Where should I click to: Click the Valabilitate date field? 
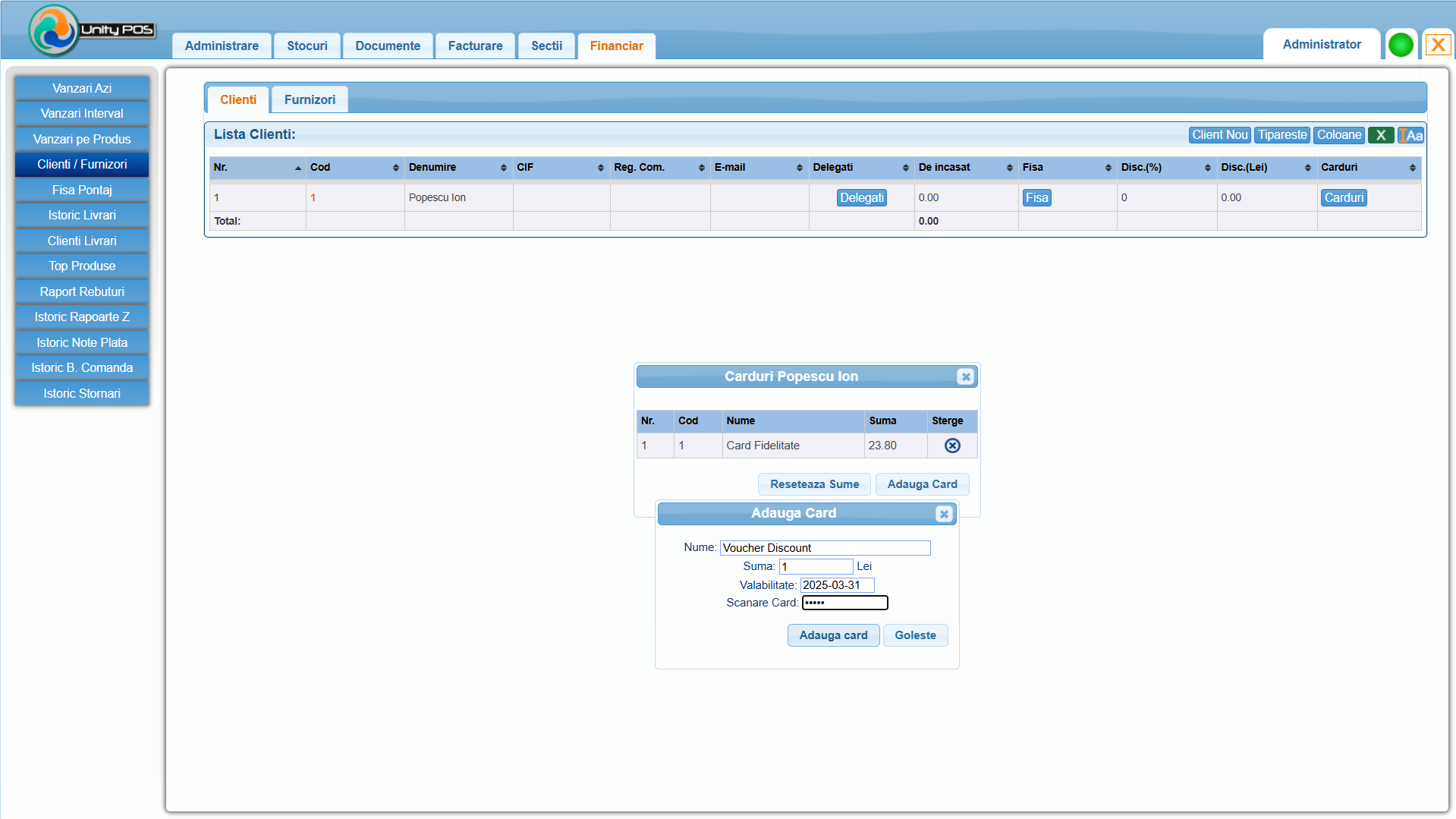[x=837, y=585]
